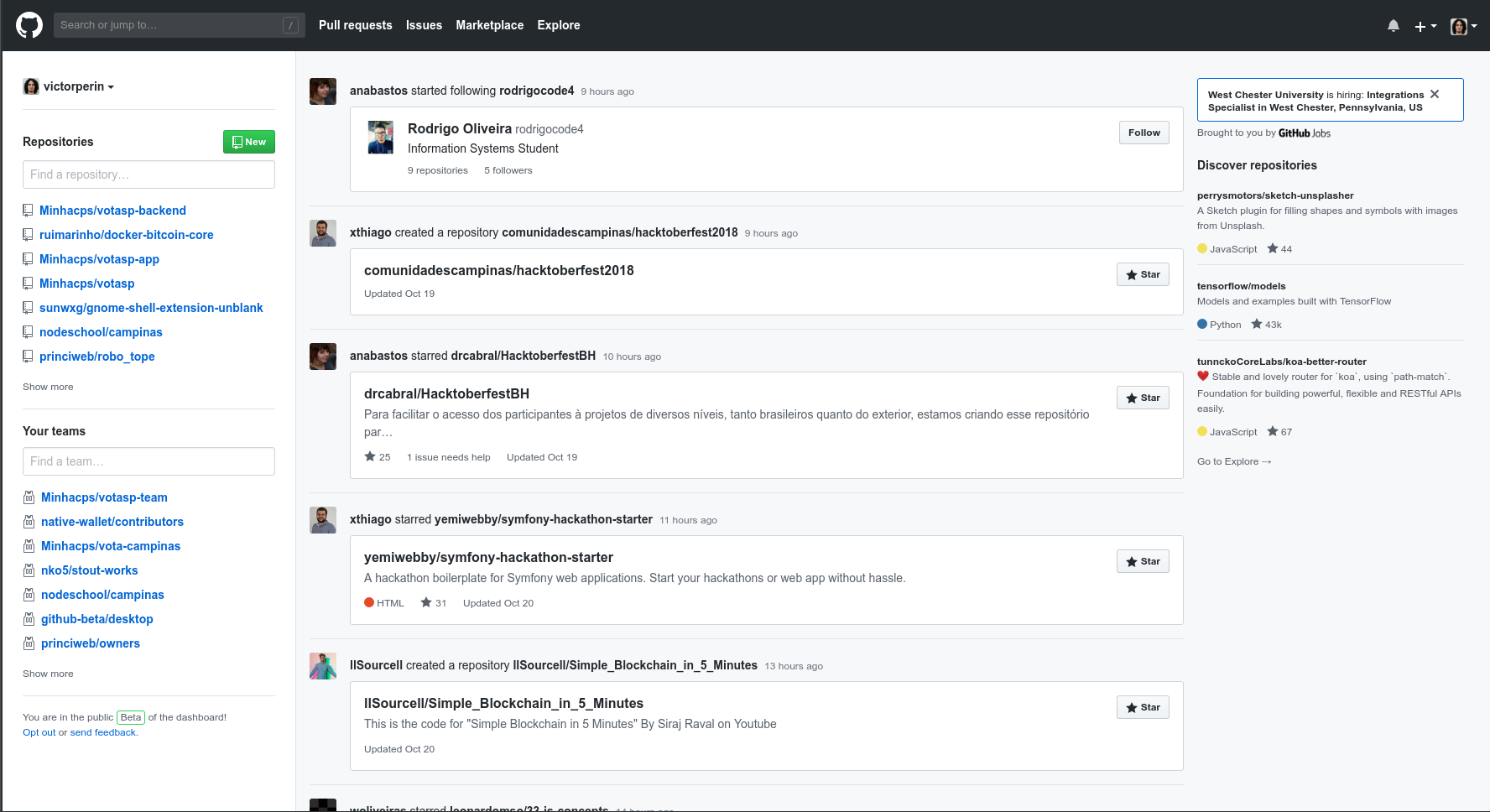Screen dimensions: 1490x812
Task: Focus the Find a team field
Action: (148, 461)
